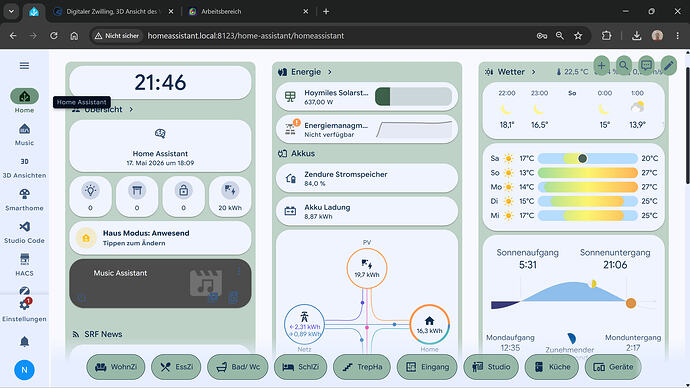Open the Home dashboard in sidebar
This screenshot has height=388, width=690.
24,101
